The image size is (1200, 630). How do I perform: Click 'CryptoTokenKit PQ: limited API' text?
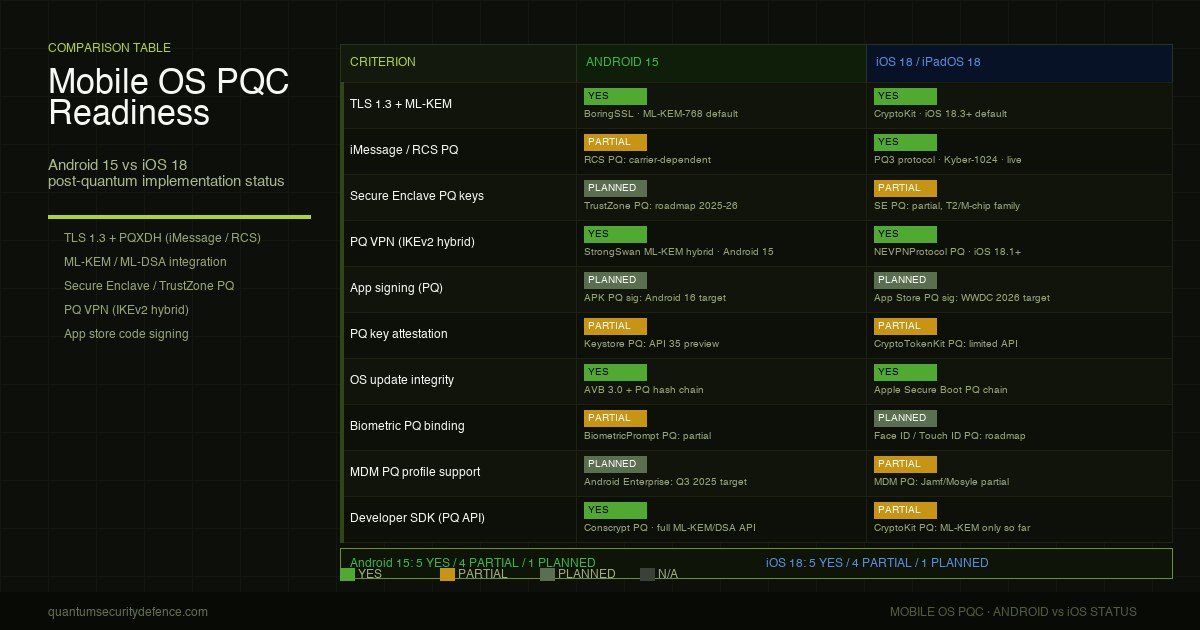tap(946, 344)
